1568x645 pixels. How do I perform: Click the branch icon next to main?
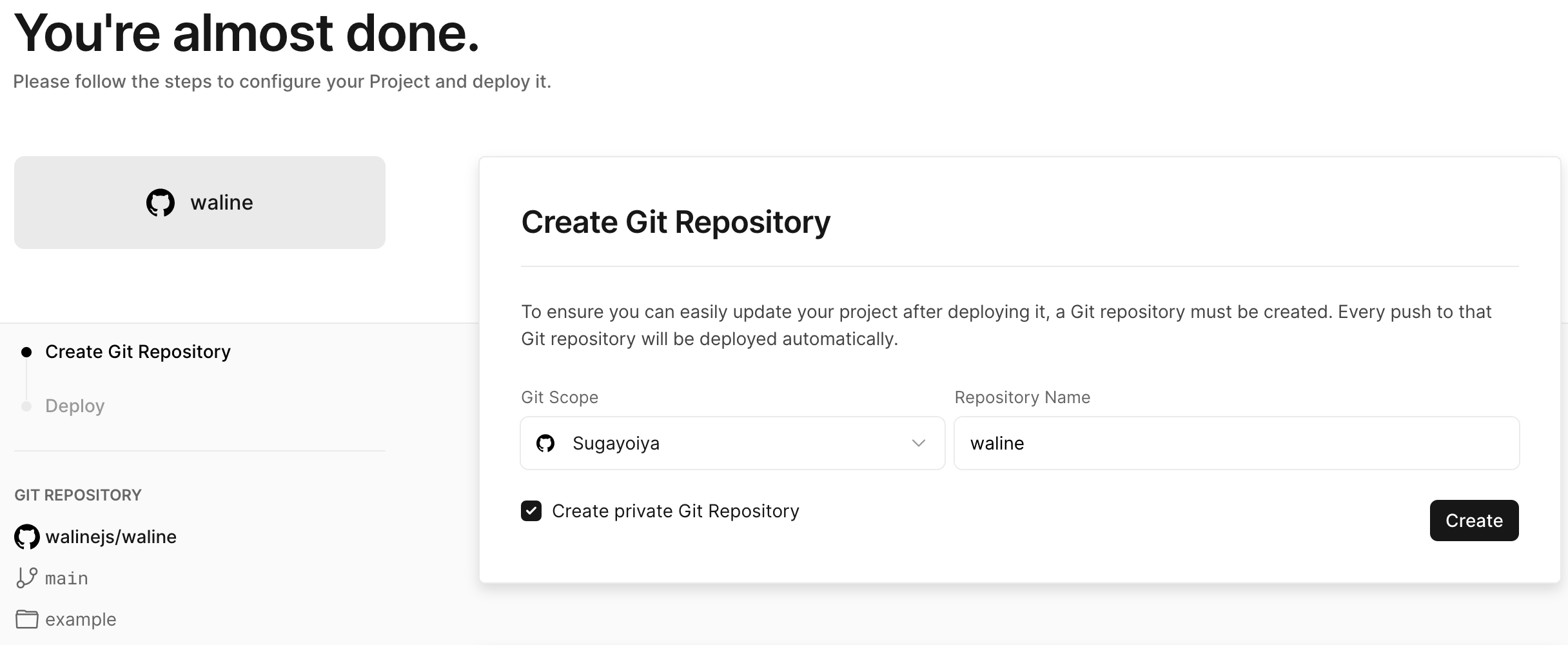26,577
